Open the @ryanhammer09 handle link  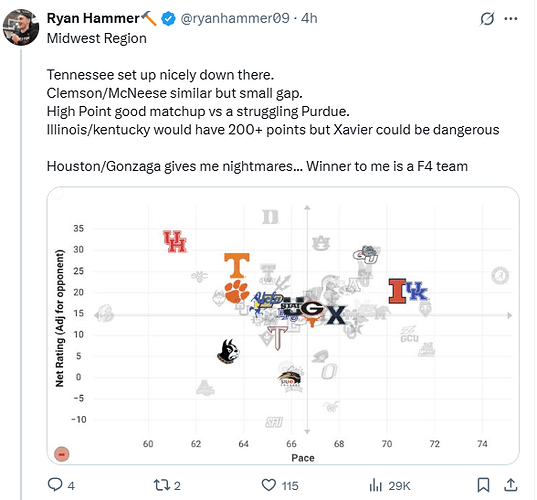point(235,18)
